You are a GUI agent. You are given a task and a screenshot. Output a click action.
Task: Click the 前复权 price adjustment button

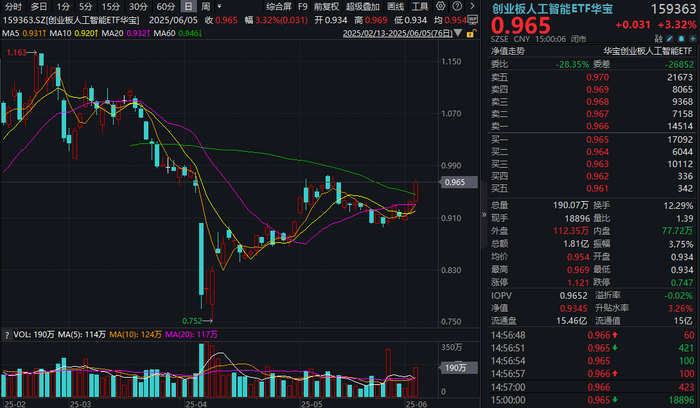point(326,6)
